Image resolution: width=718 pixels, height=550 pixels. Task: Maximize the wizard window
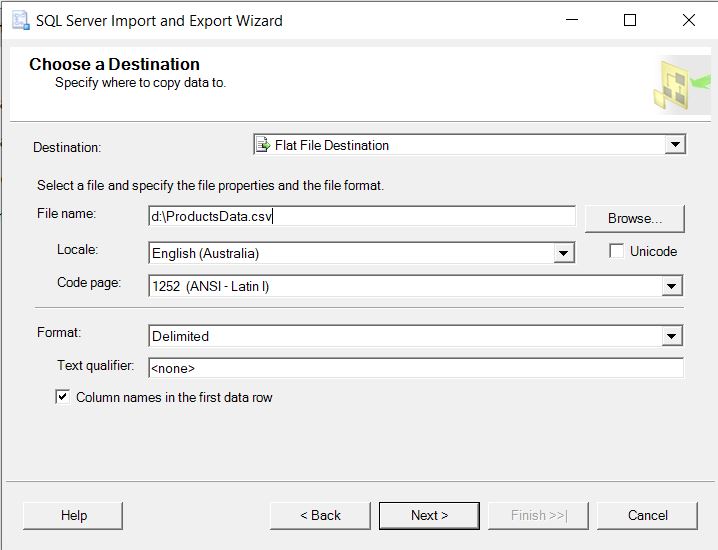(630, 20)
